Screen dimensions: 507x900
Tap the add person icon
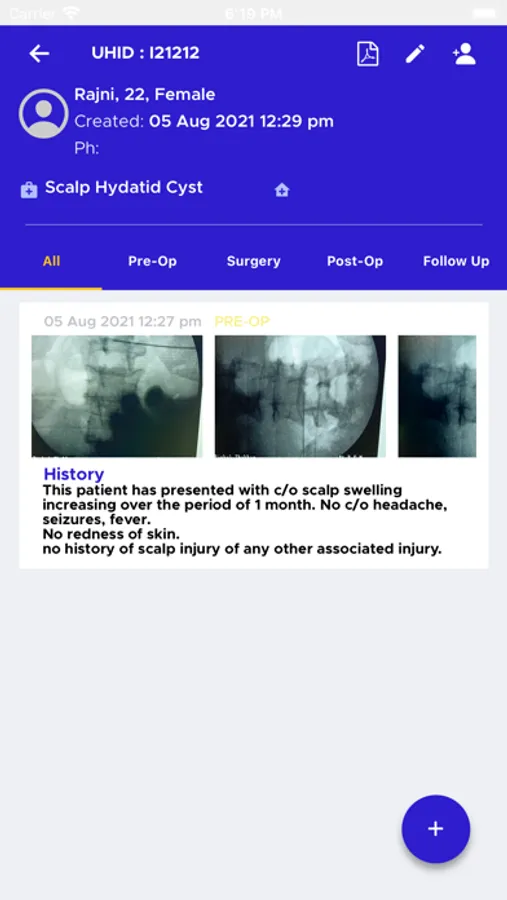(x=464, y=54)
